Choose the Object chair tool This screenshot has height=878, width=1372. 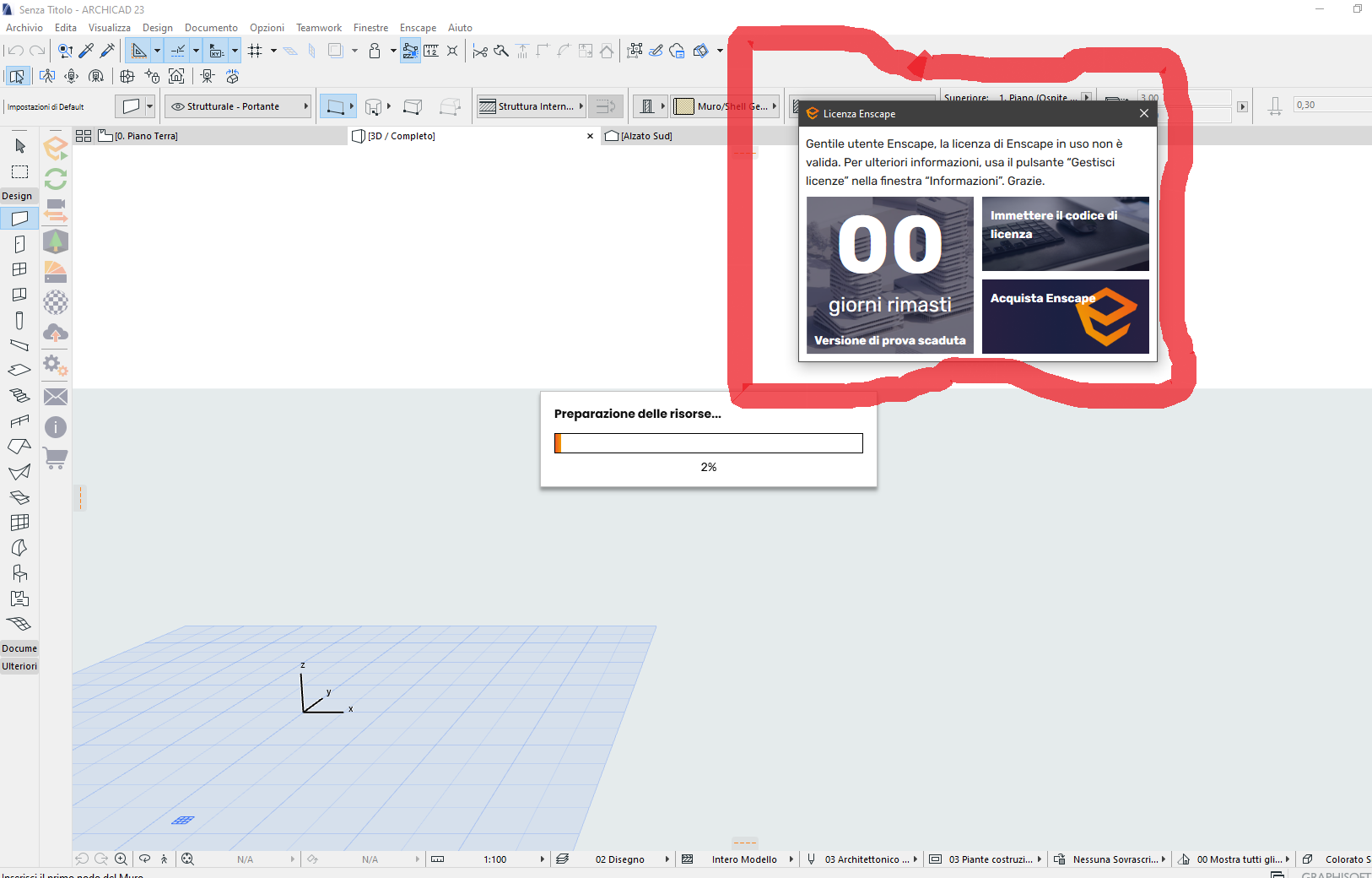(19, 573)
